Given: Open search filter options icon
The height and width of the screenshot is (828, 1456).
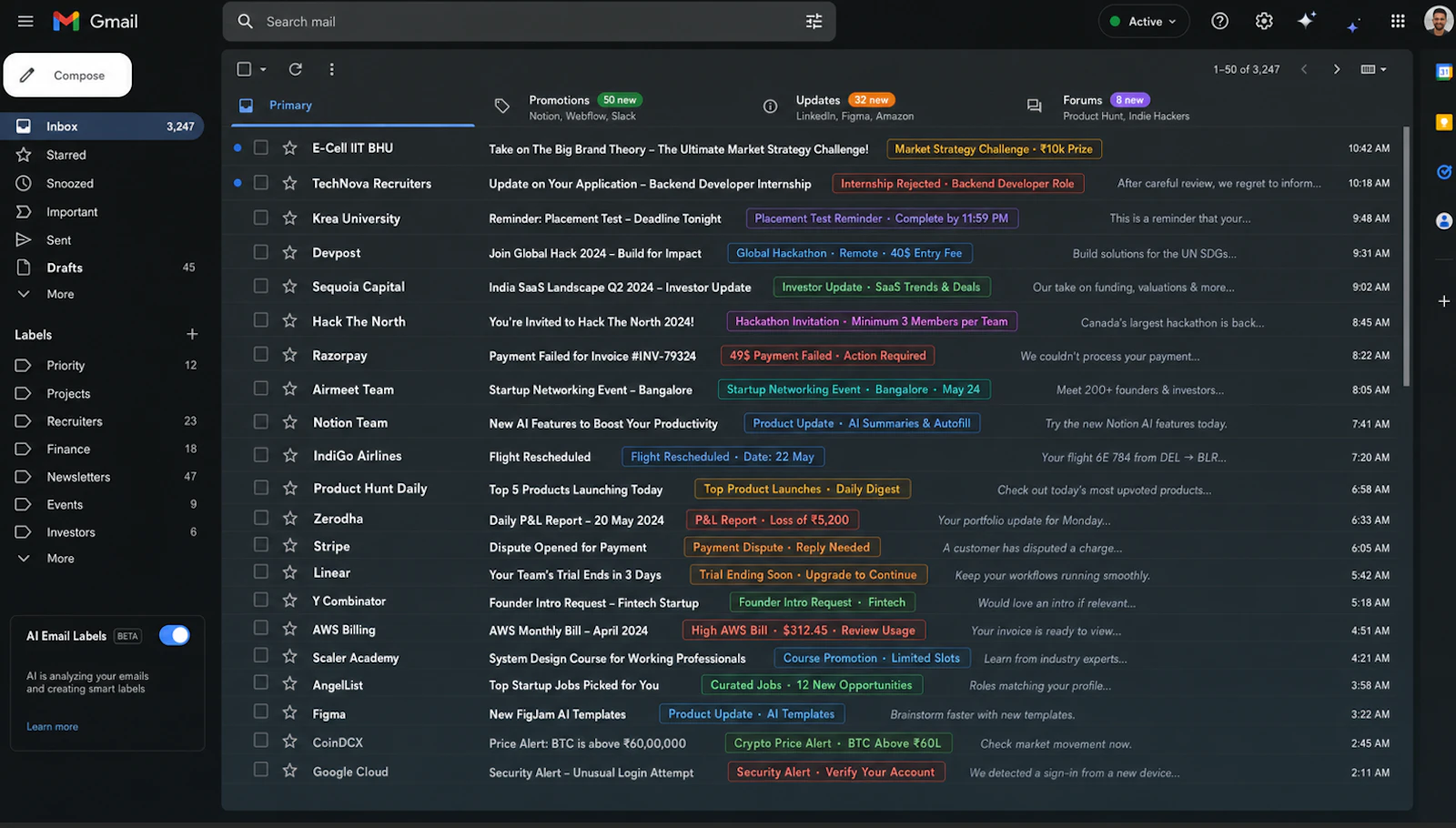Looking at the screenshot, I should (x=814, y=21).
